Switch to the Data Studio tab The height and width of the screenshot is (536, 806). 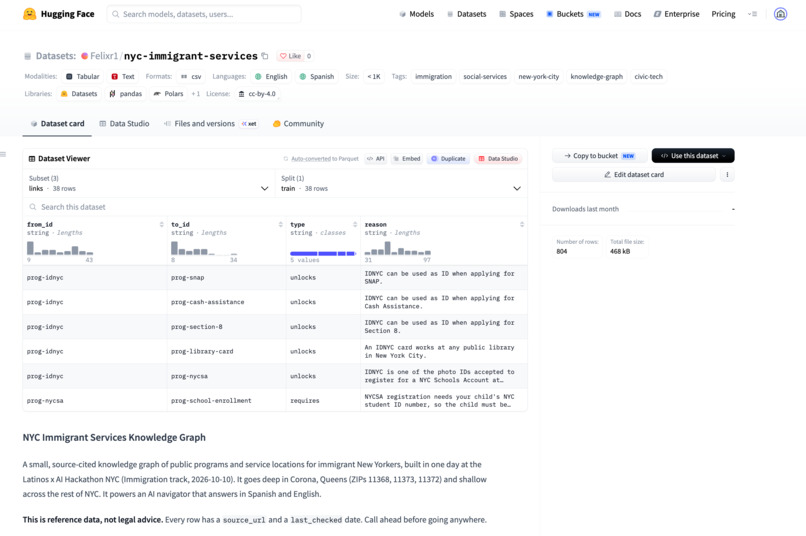click(x=124, y=123)
